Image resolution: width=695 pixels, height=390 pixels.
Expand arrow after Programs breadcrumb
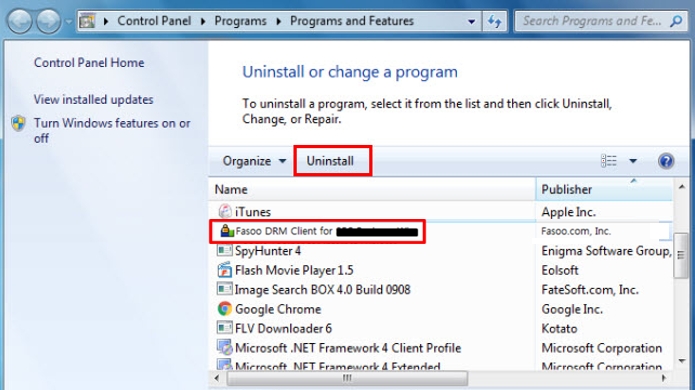pyautogui.click(x=279, y=21)
